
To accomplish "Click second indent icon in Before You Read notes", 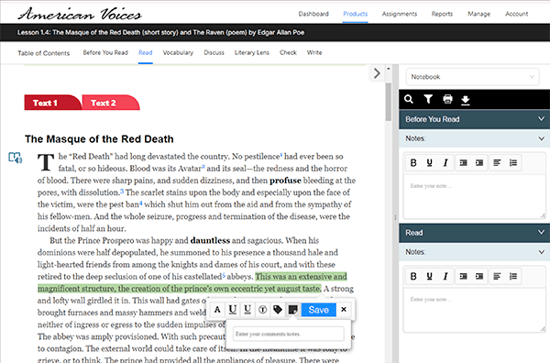I will 479,163.
